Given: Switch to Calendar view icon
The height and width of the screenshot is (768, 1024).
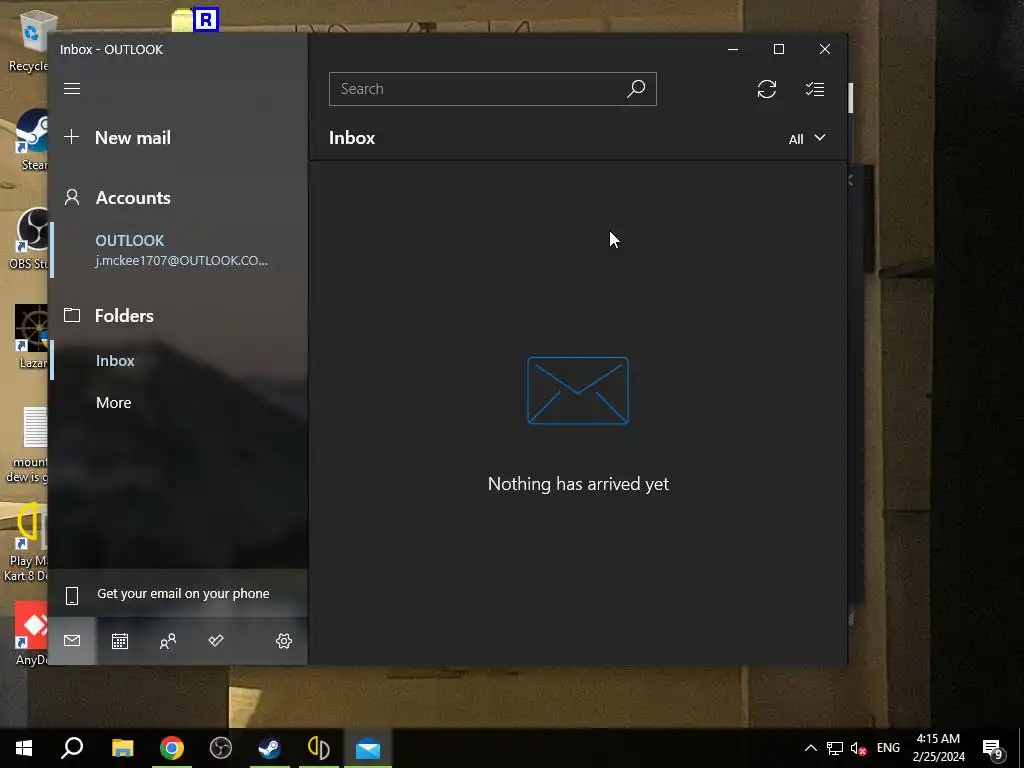Looking at the screenshot, I should coord(120,641).
